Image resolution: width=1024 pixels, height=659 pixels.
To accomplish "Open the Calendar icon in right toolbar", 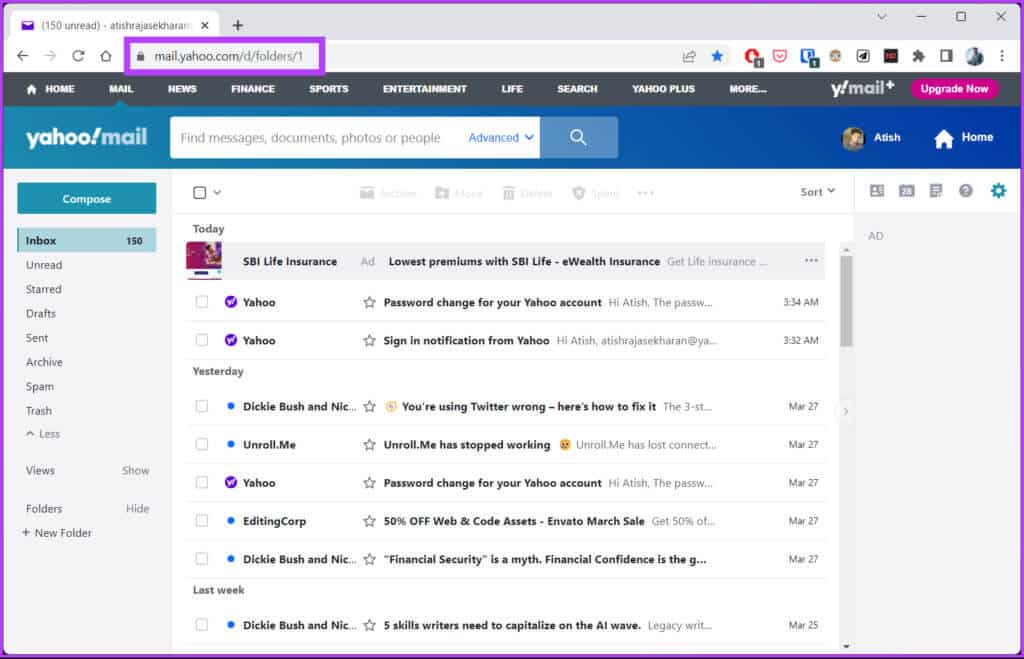I will click(x=906, y=191).
